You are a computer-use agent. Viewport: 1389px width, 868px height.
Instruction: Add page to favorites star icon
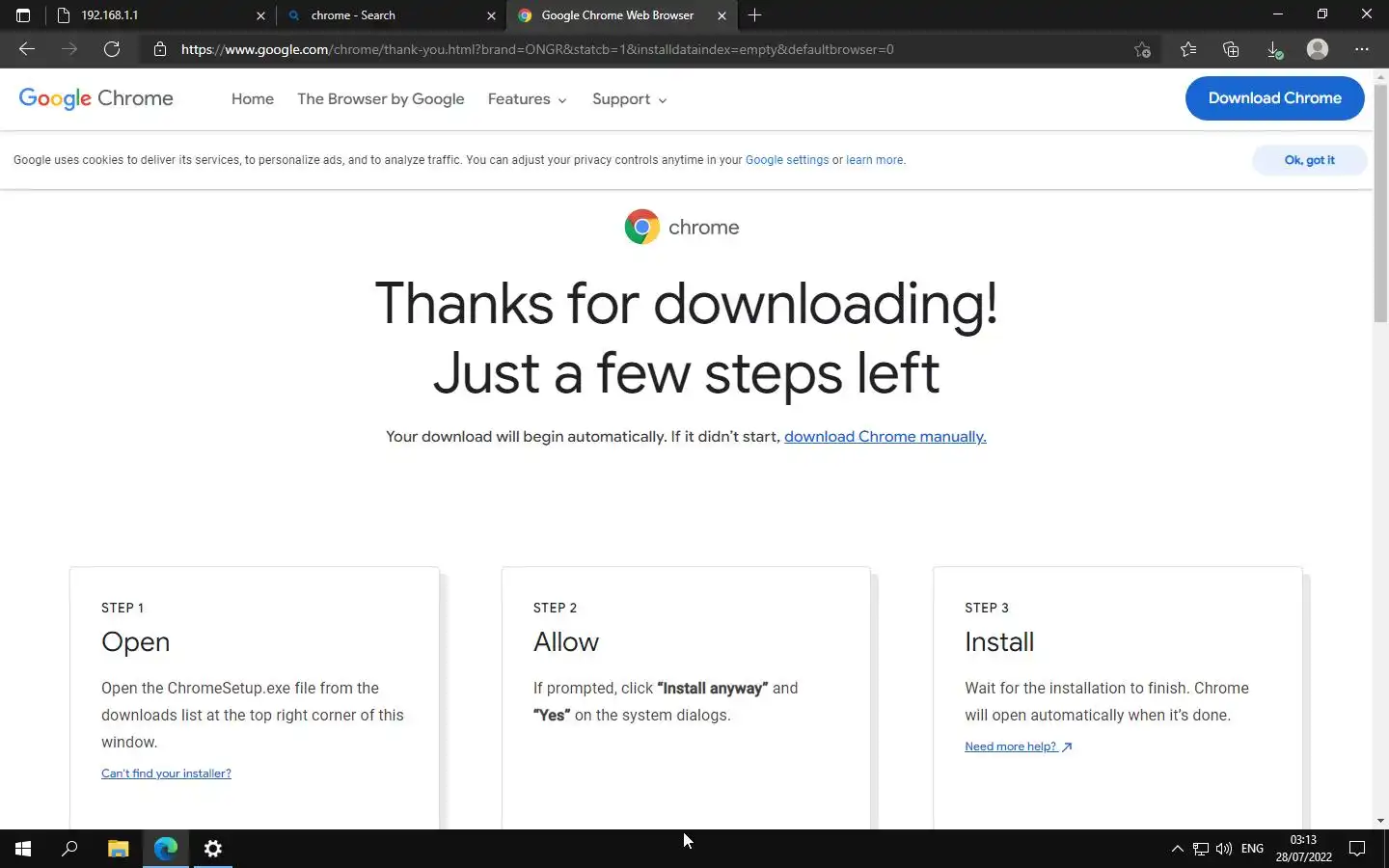coord(1143,49)
